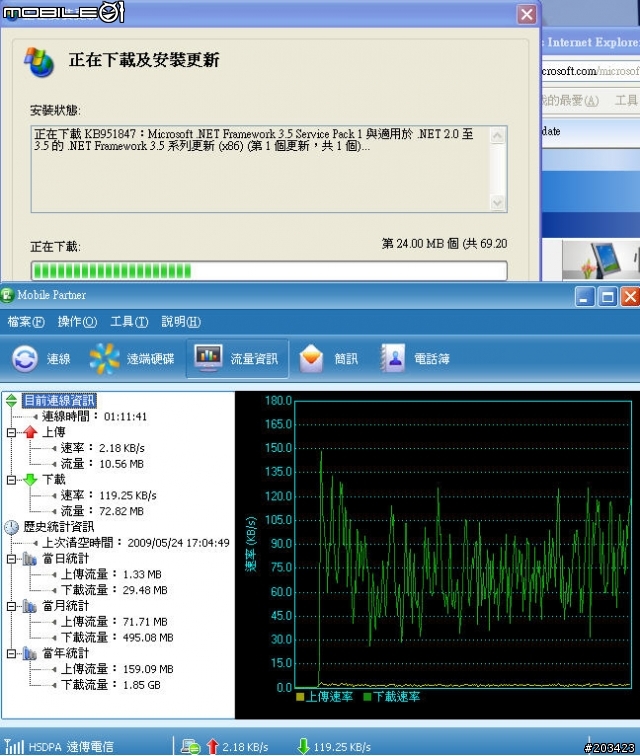
Task: Click the clock icon beside 歷史統計資訊
Action: (12, 527)
